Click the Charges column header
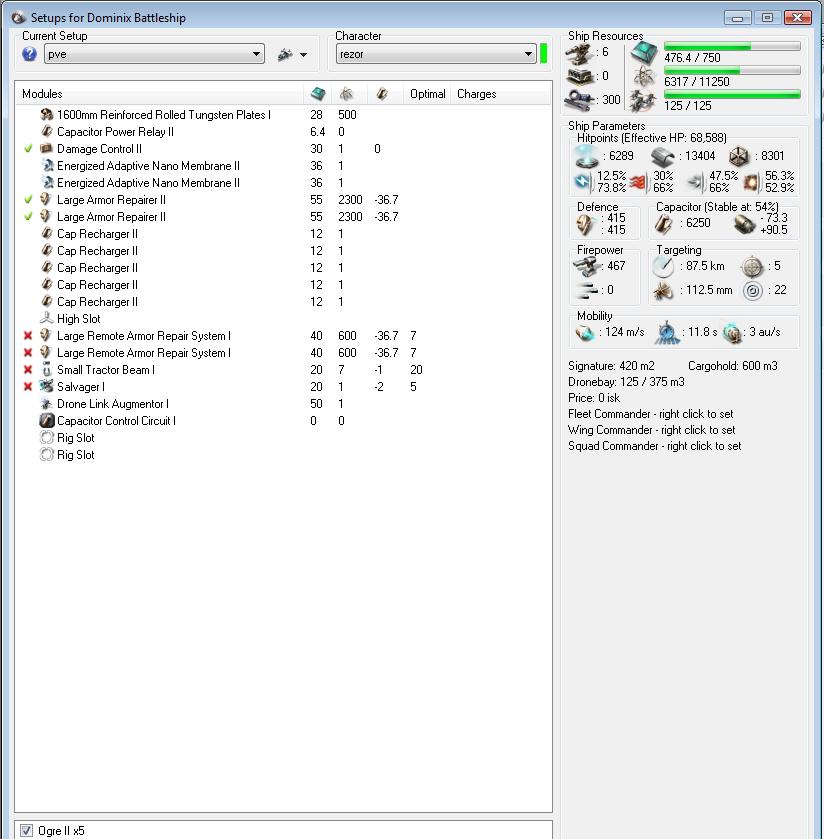 [x=476, y=94]
